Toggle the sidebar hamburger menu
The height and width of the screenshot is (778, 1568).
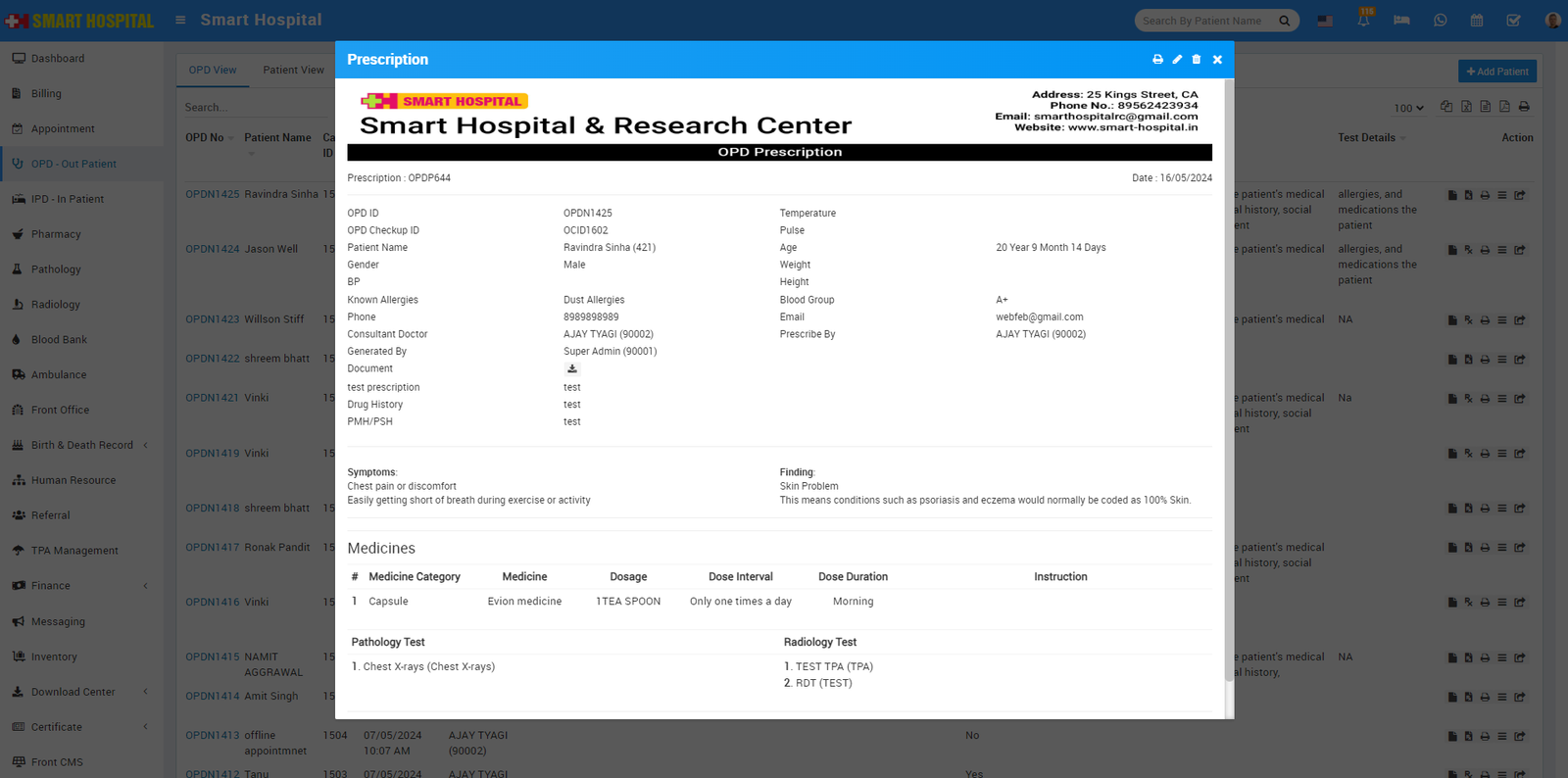click(x=180, y=20)
